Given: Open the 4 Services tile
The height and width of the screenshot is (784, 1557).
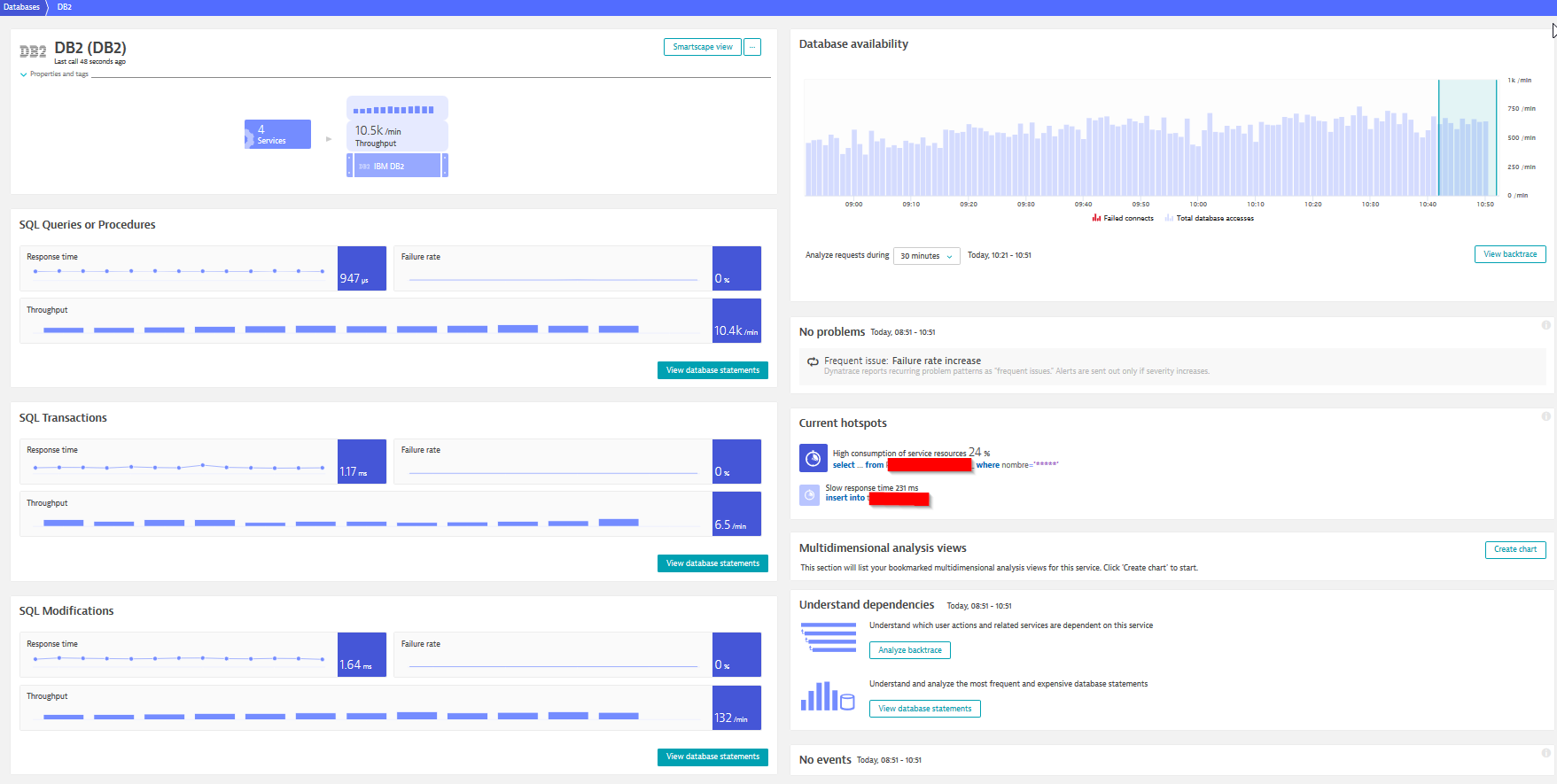Looking at the screenshot, I should tap(277, 134).
